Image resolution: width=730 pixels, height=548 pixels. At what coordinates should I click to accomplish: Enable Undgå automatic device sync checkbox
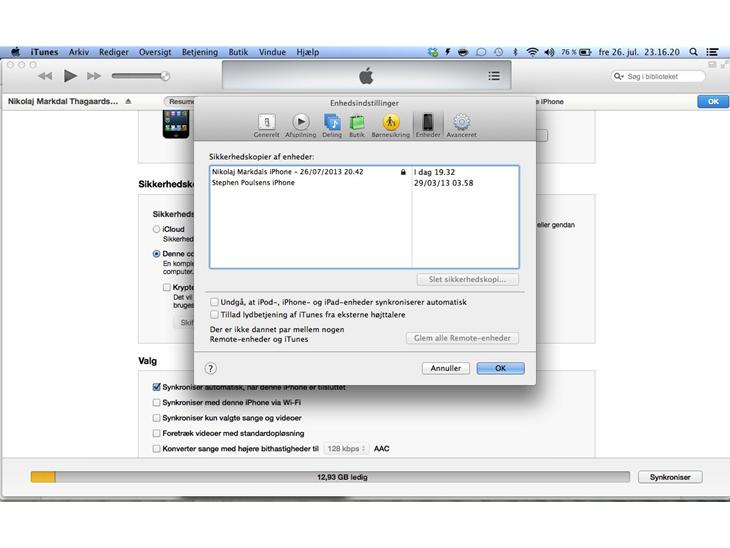pyautogui.click(x=214, y=302)
